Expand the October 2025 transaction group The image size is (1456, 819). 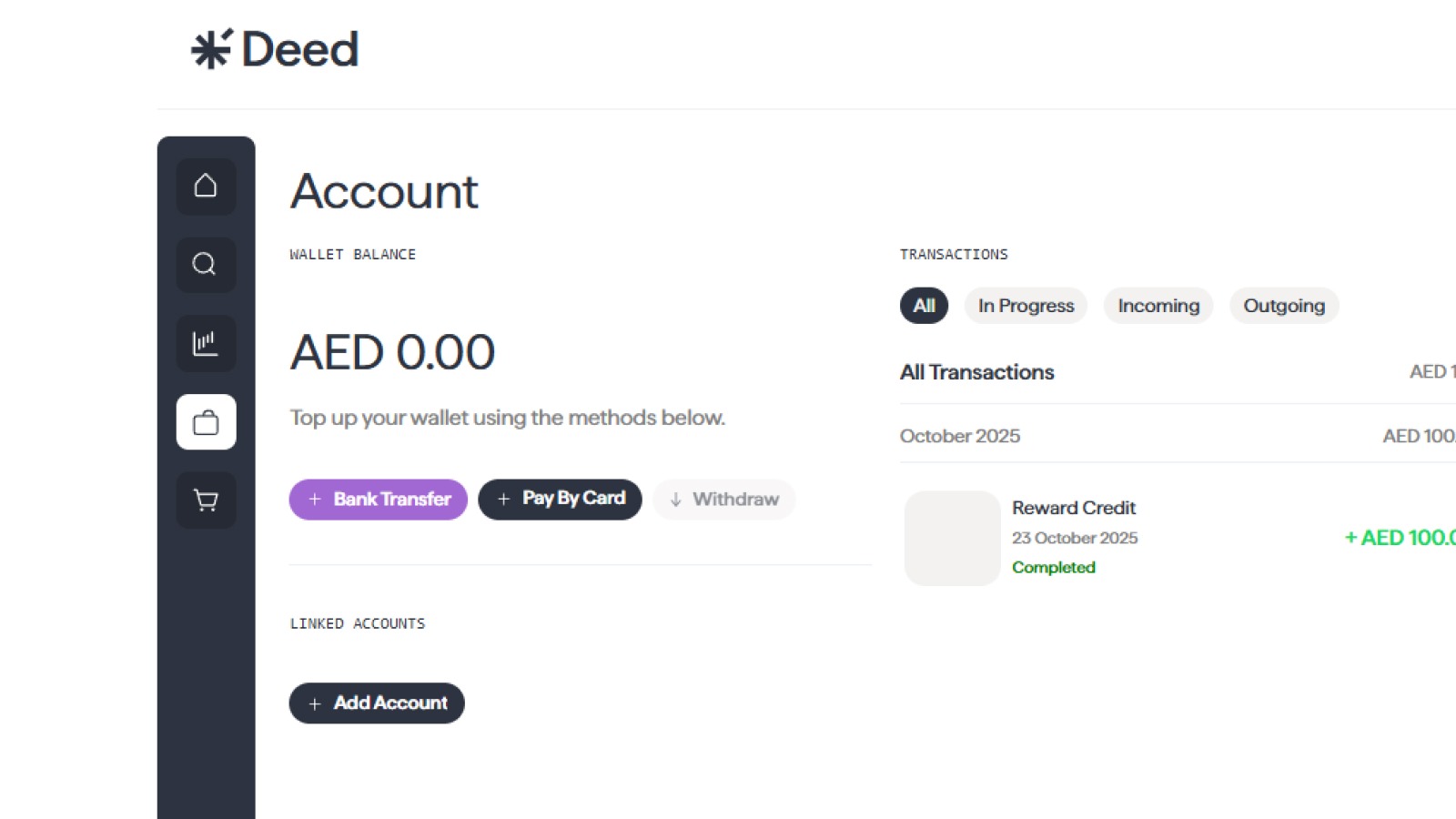coord(959,436)
